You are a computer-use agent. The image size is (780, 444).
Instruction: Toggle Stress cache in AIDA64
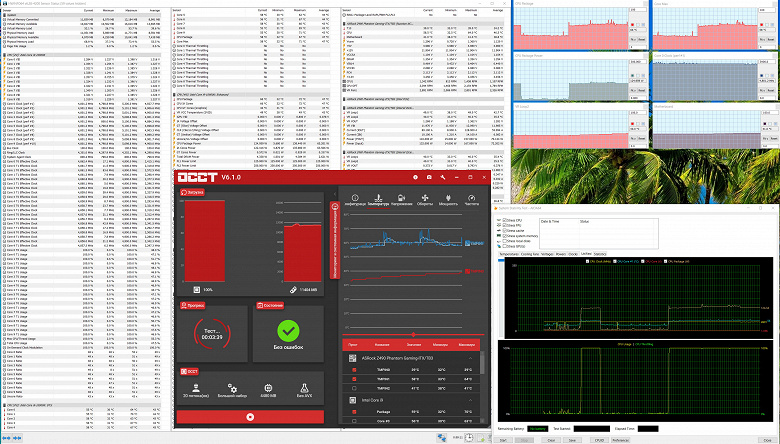(504, 231)
